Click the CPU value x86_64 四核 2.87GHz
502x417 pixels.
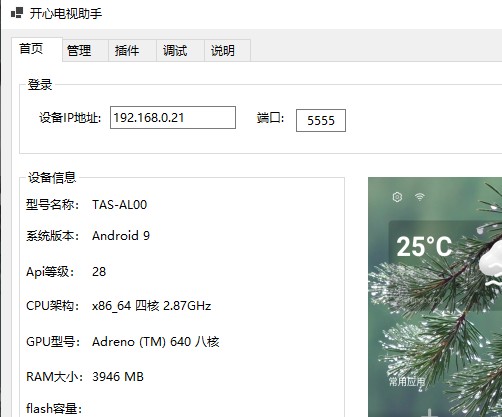[x=151, y=306]
